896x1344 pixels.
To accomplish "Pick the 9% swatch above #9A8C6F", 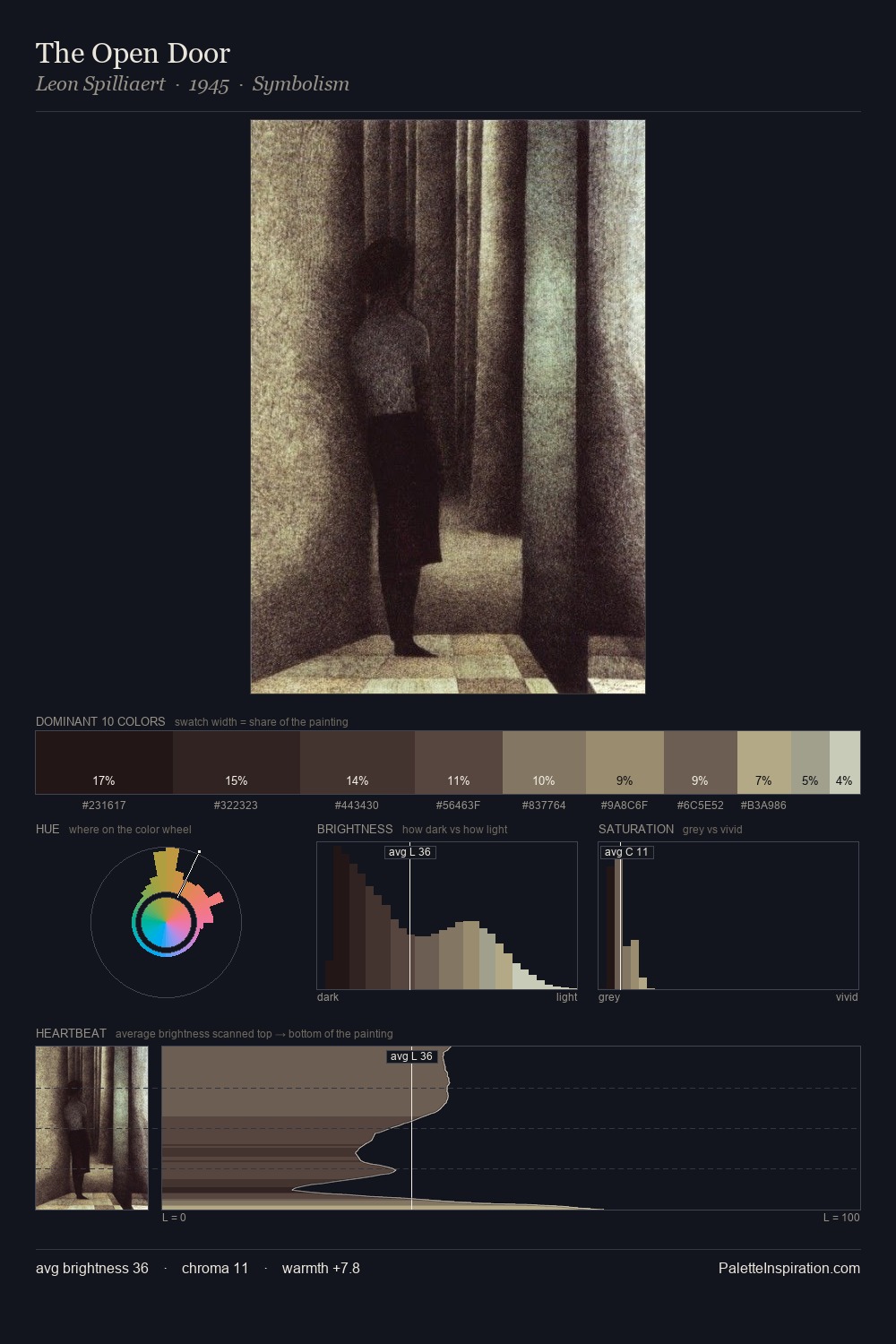I will 625,762.
